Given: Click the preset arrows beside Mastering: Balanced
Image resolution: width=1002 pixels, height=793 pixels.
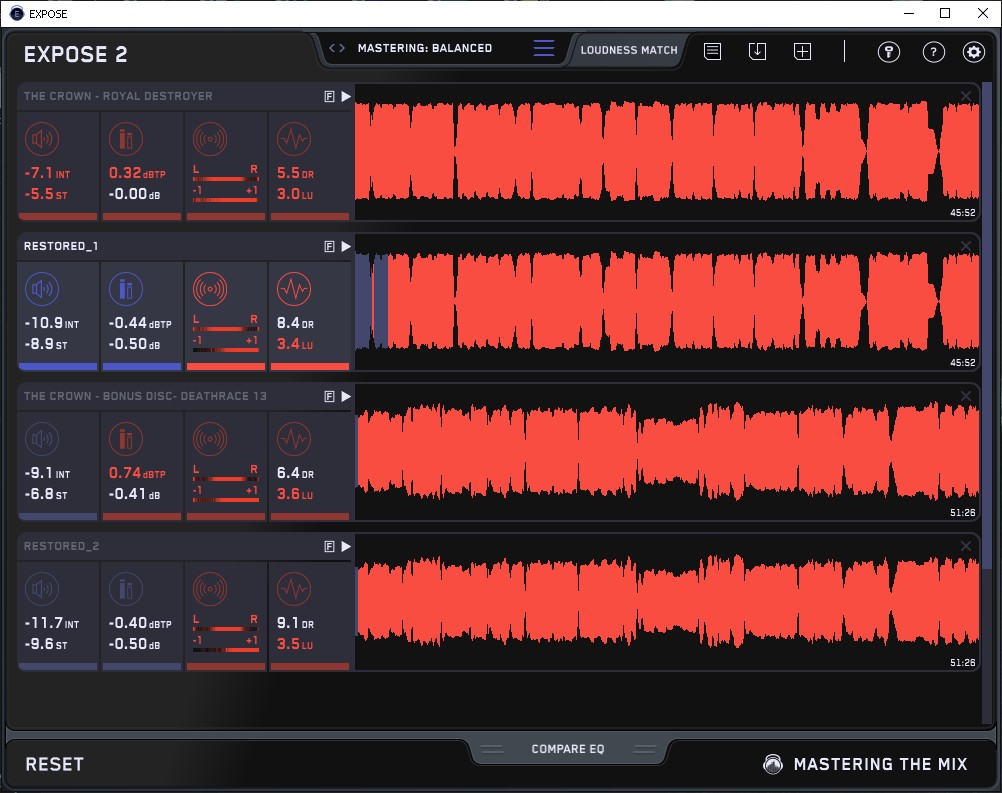Looking at the screenshot, I should coord(337,48).
